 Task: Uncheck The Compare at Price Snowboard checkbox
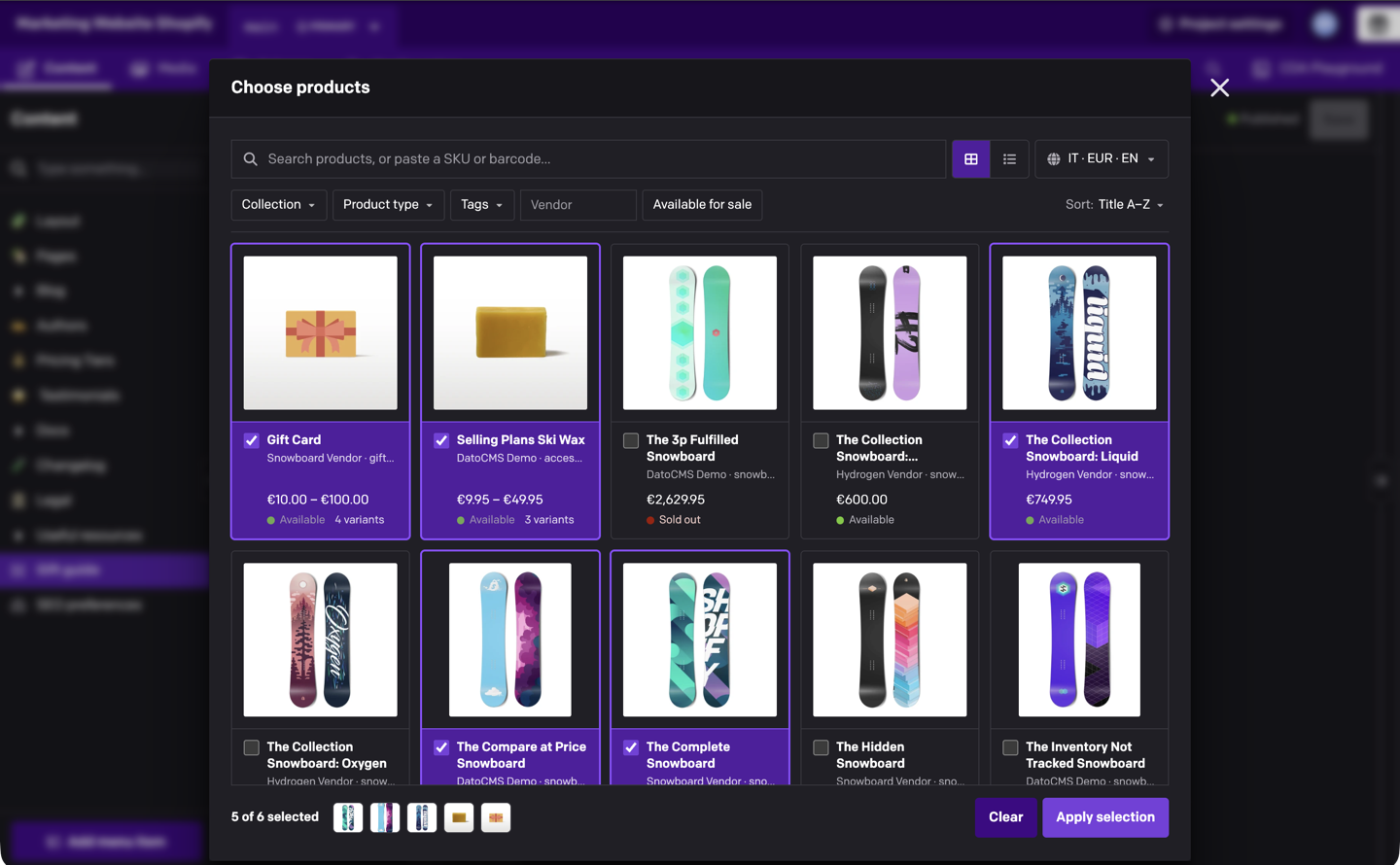[441, 747]
